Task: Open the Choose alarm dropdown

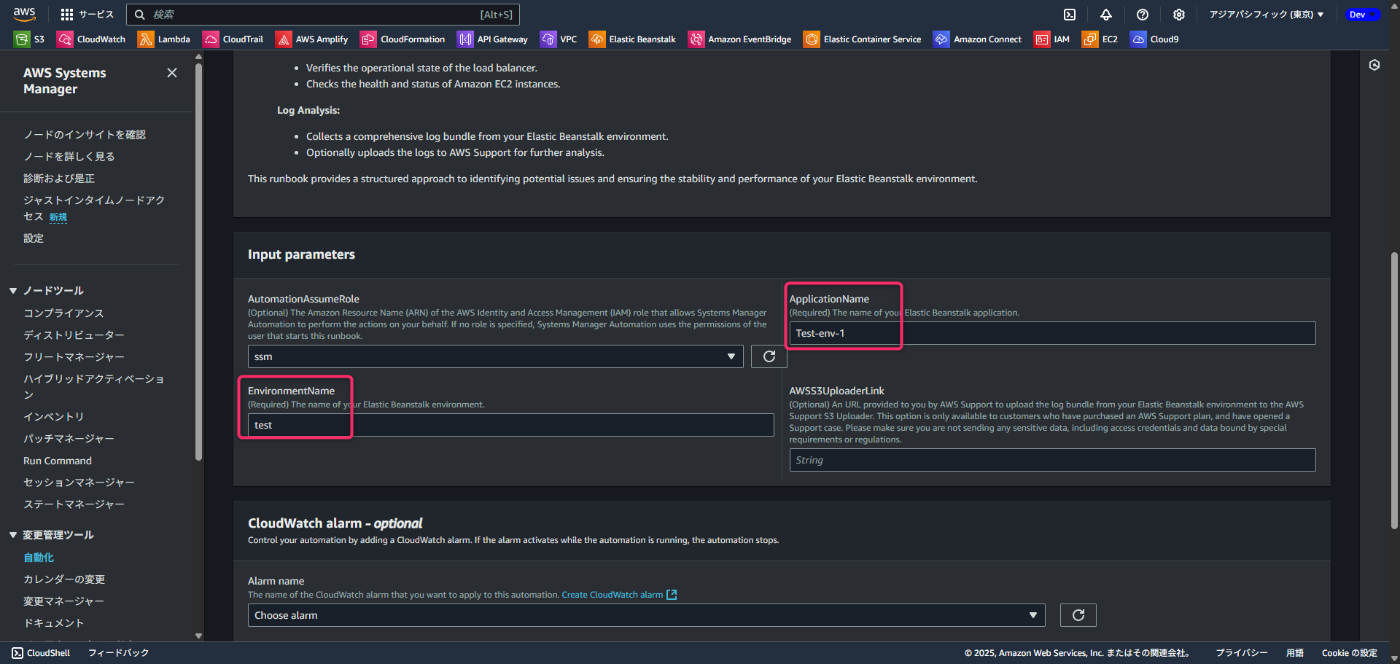Action: [646, 615]
